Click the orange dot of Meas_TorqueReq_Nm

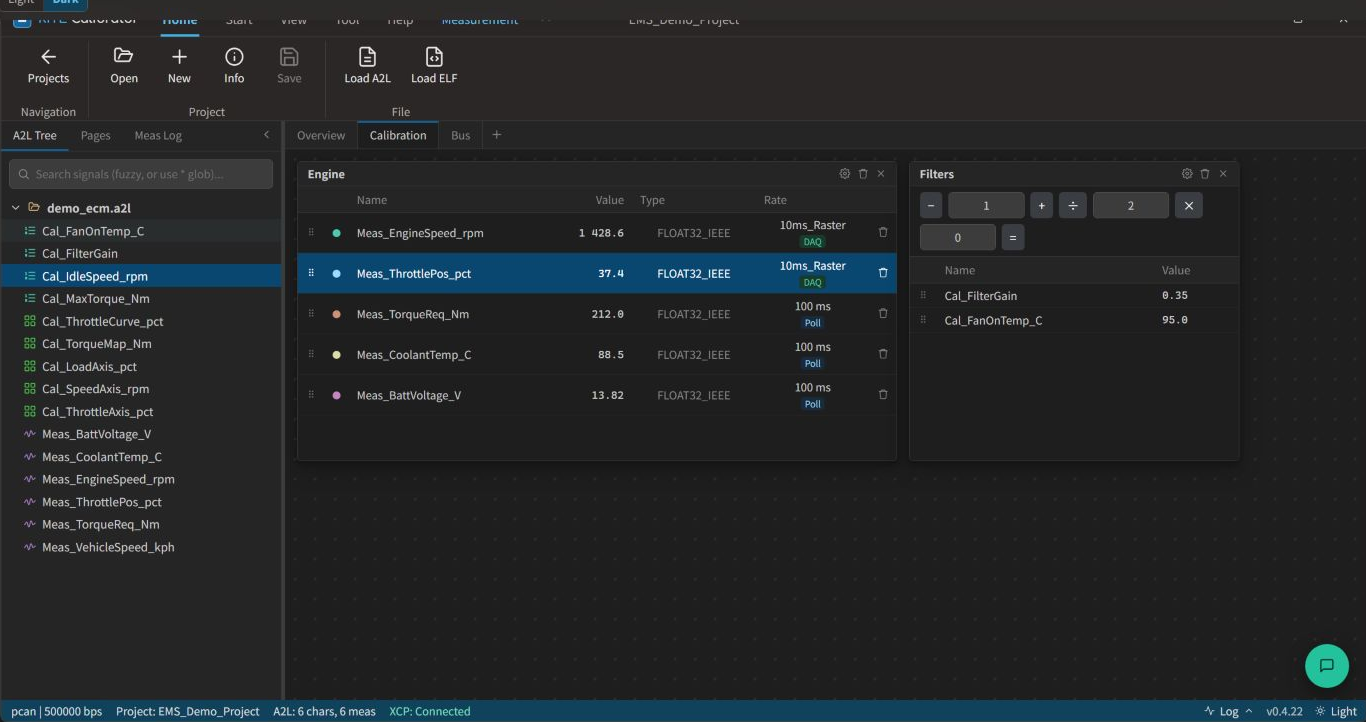point(336,314)
